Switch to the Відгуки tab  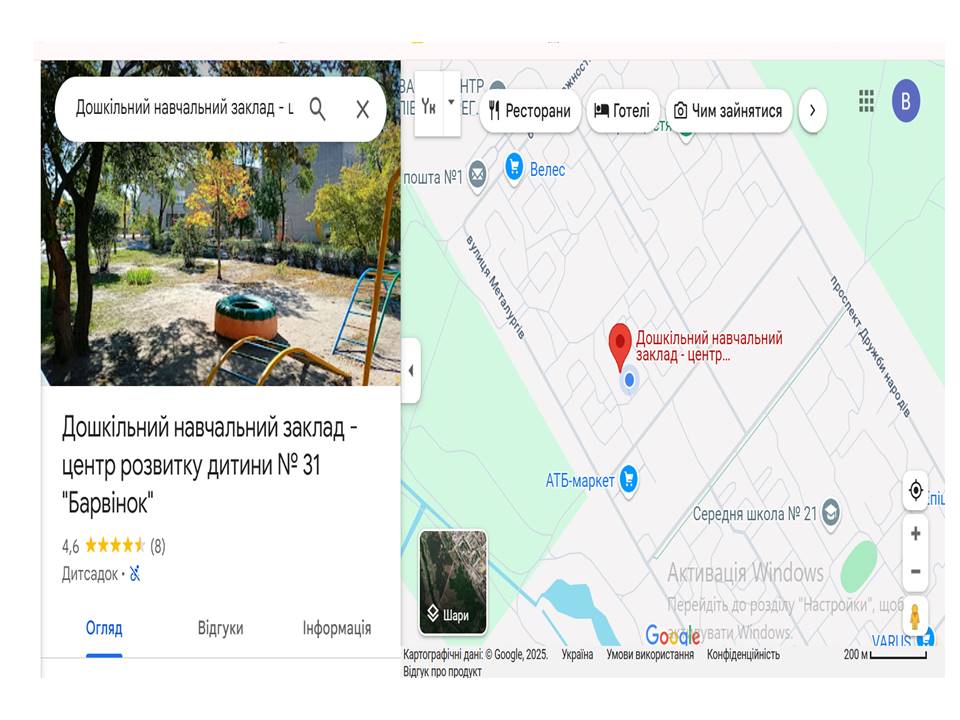click(x=220, y=629)
